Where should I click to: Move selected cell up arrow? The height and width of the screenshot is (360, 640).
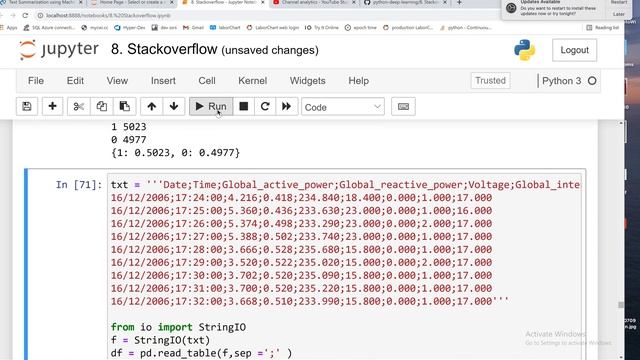click(151, 107)
